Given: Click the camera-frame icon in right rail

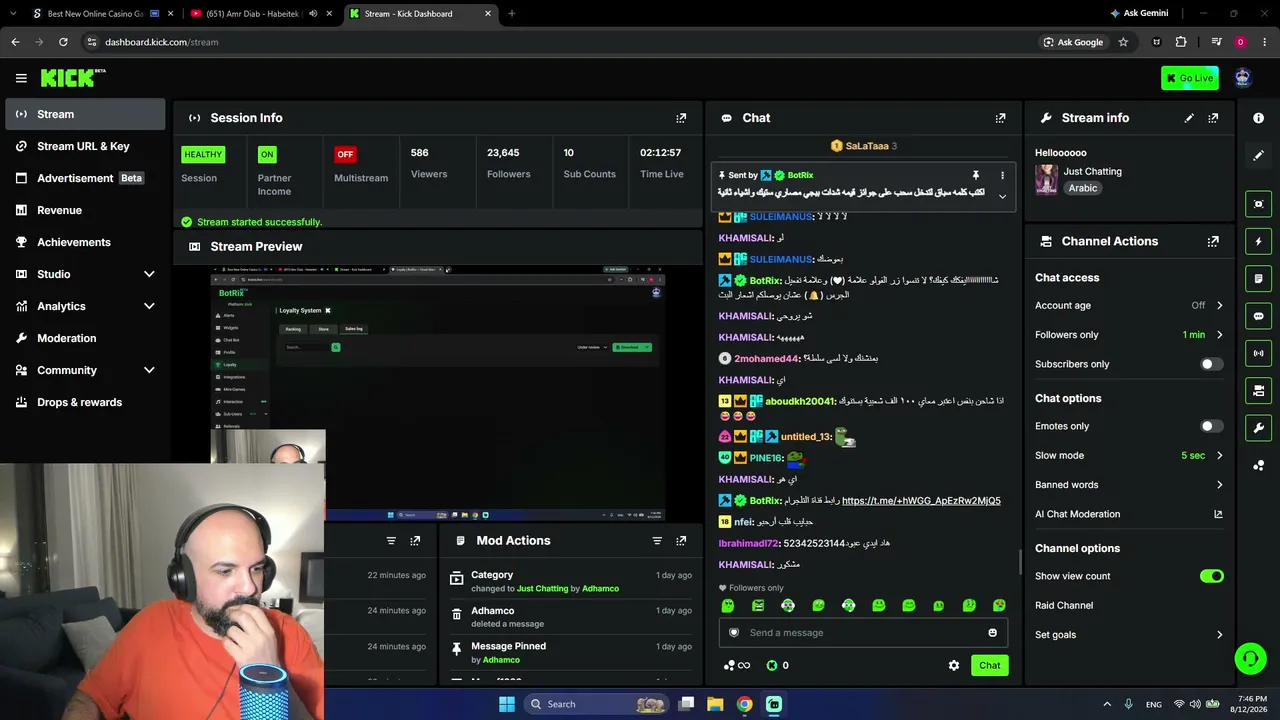Looking at the screenshot, I should pos(1258,204).
